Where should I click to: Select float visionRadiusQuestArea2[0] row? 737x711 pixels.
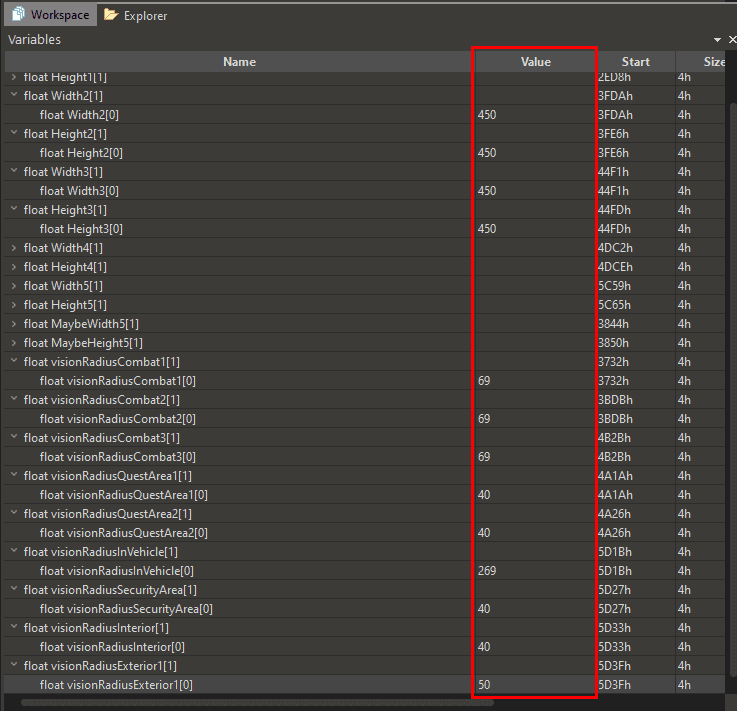point(364,533)
